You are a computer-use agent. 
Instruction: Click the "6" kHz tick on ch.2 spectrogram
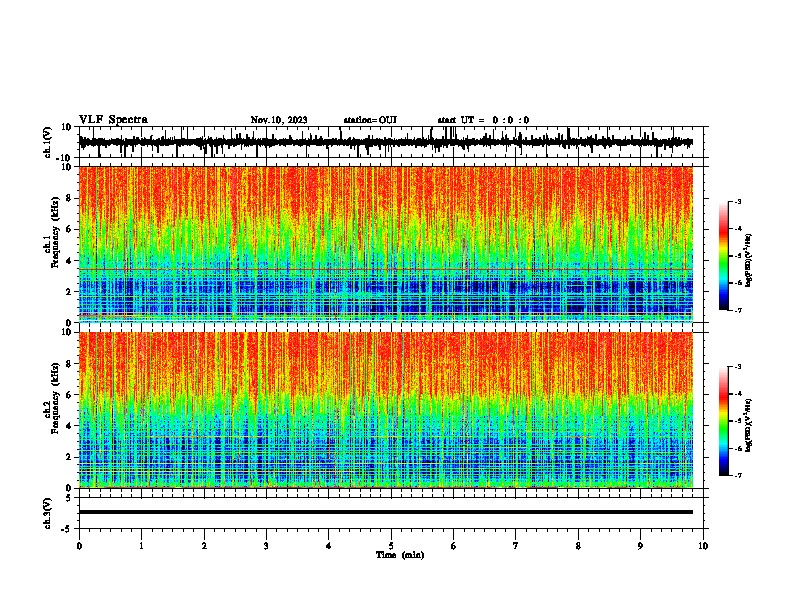click(69, 395)
